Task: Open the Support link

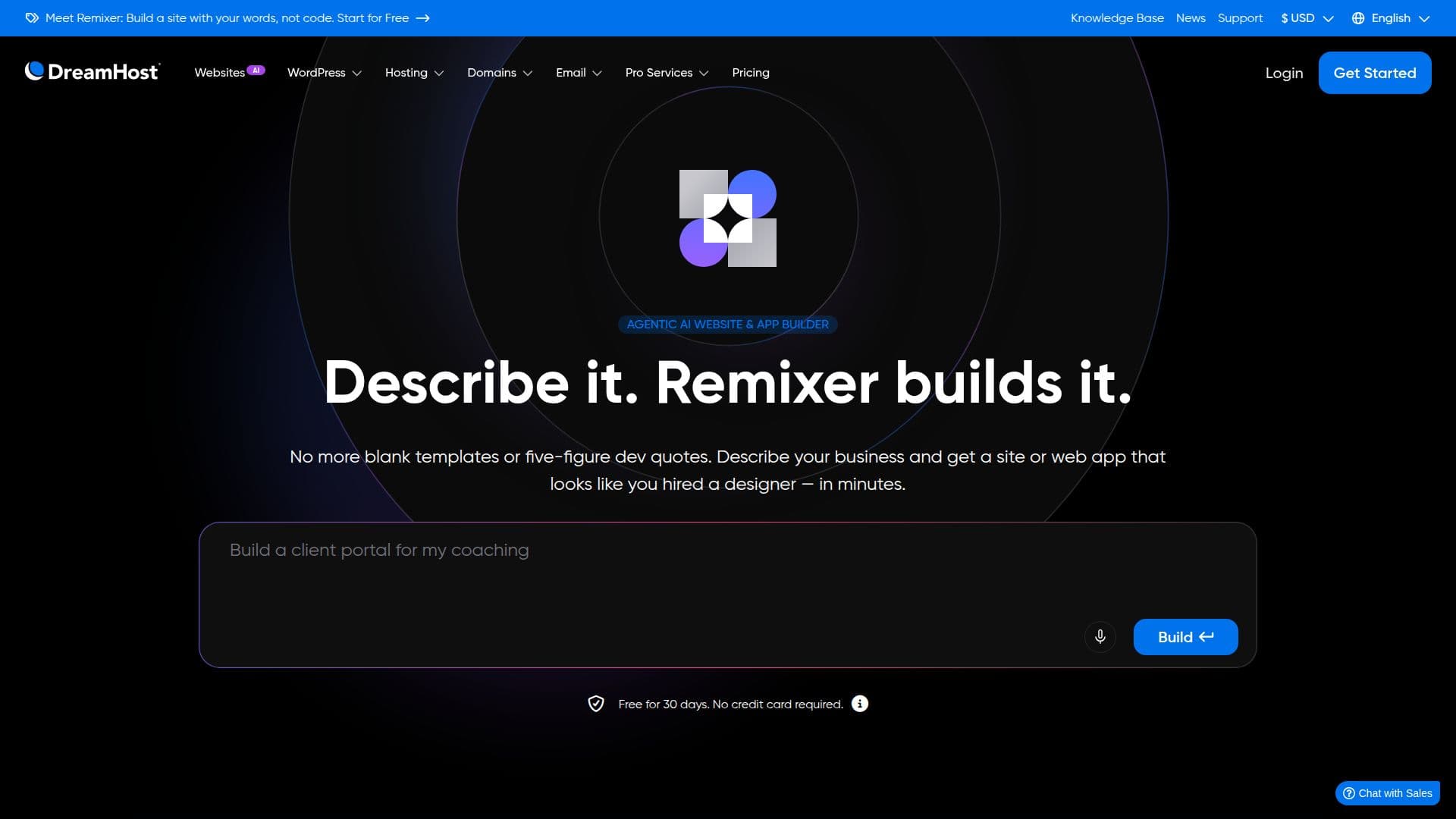Action: pos(1240,18)
